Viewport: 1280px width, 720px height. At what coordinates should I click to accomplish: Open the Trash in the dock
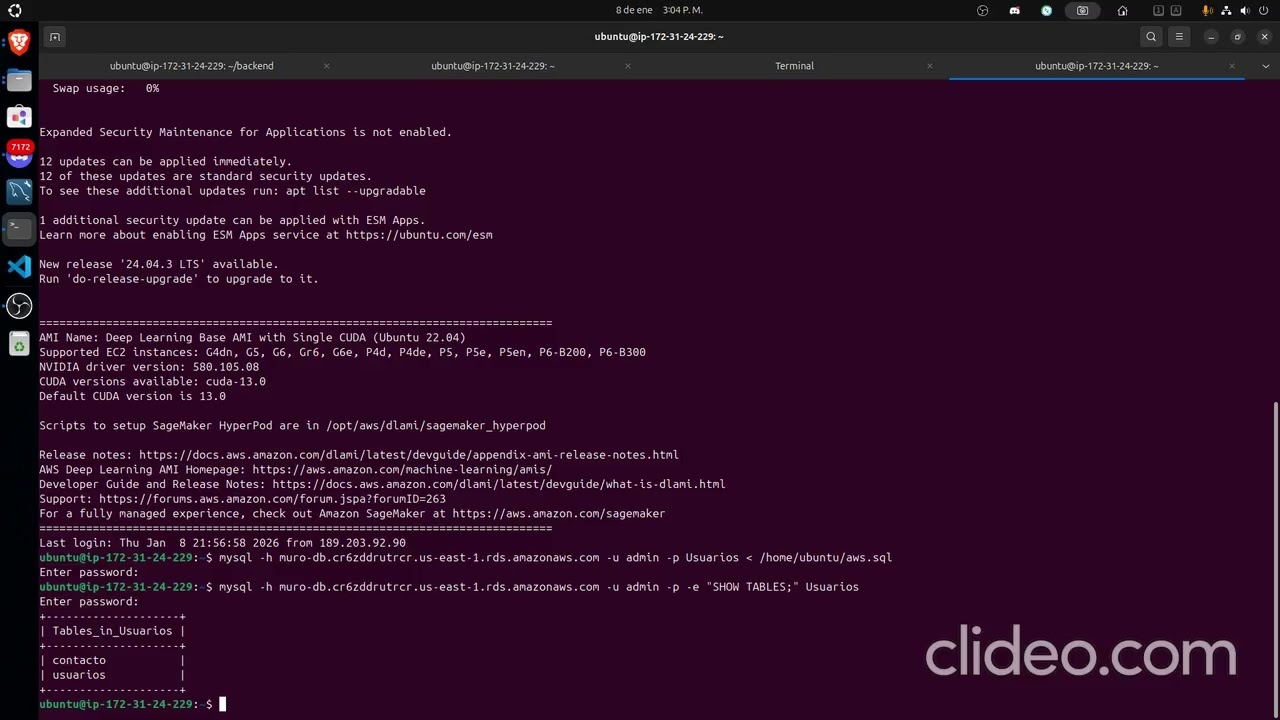19,345
